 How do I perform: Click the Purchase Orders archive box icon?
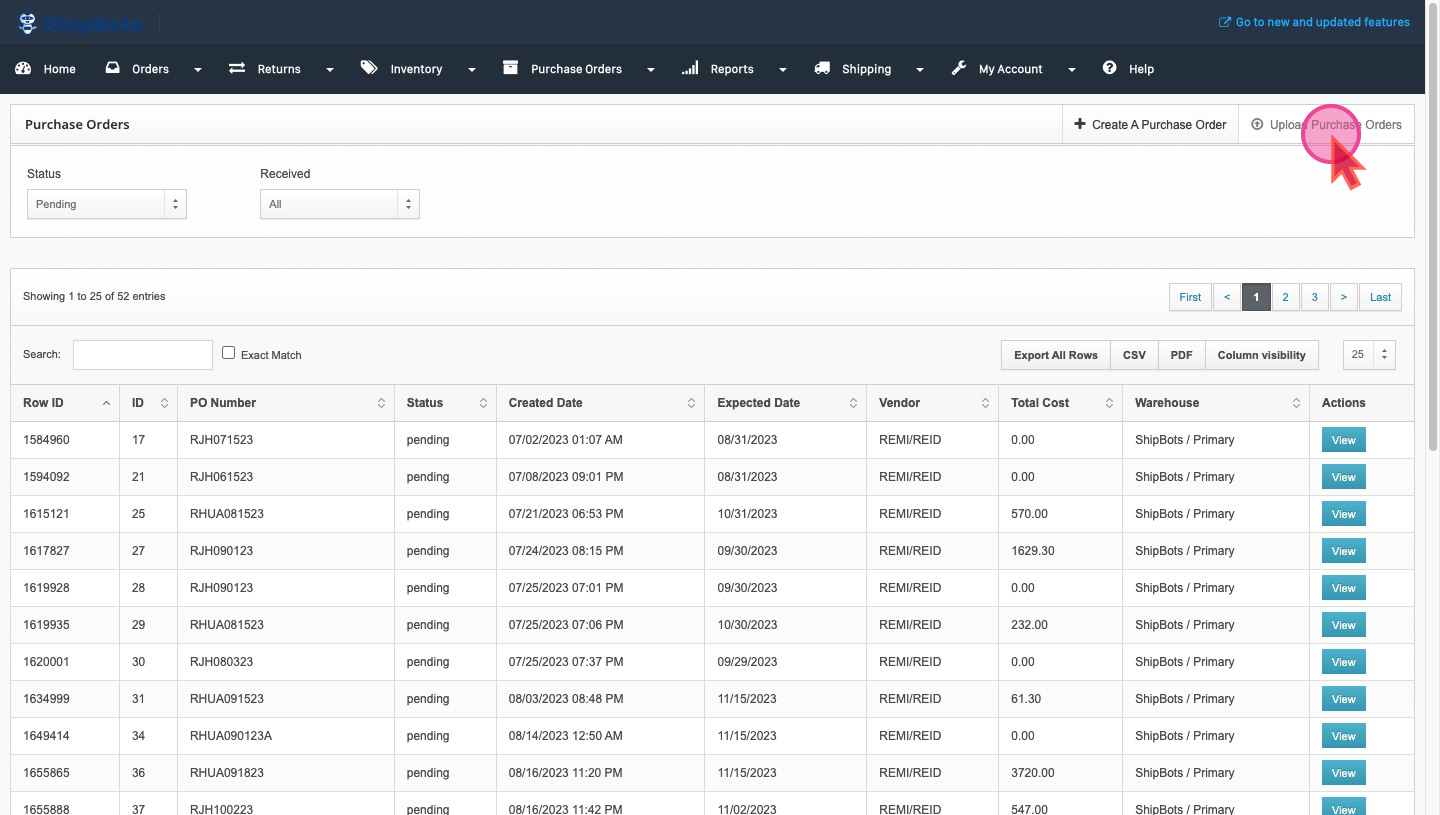click(510, 68)
